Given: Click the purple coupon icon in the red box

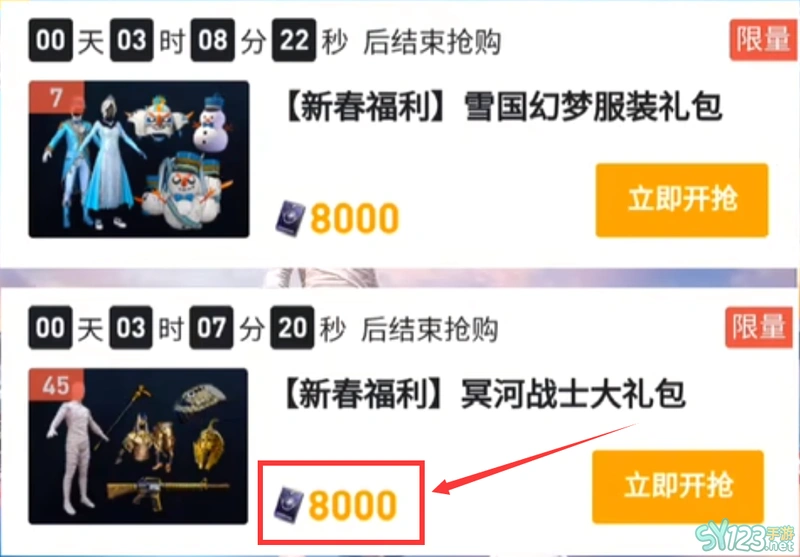Looking at the screenshot, I should 289,504.
